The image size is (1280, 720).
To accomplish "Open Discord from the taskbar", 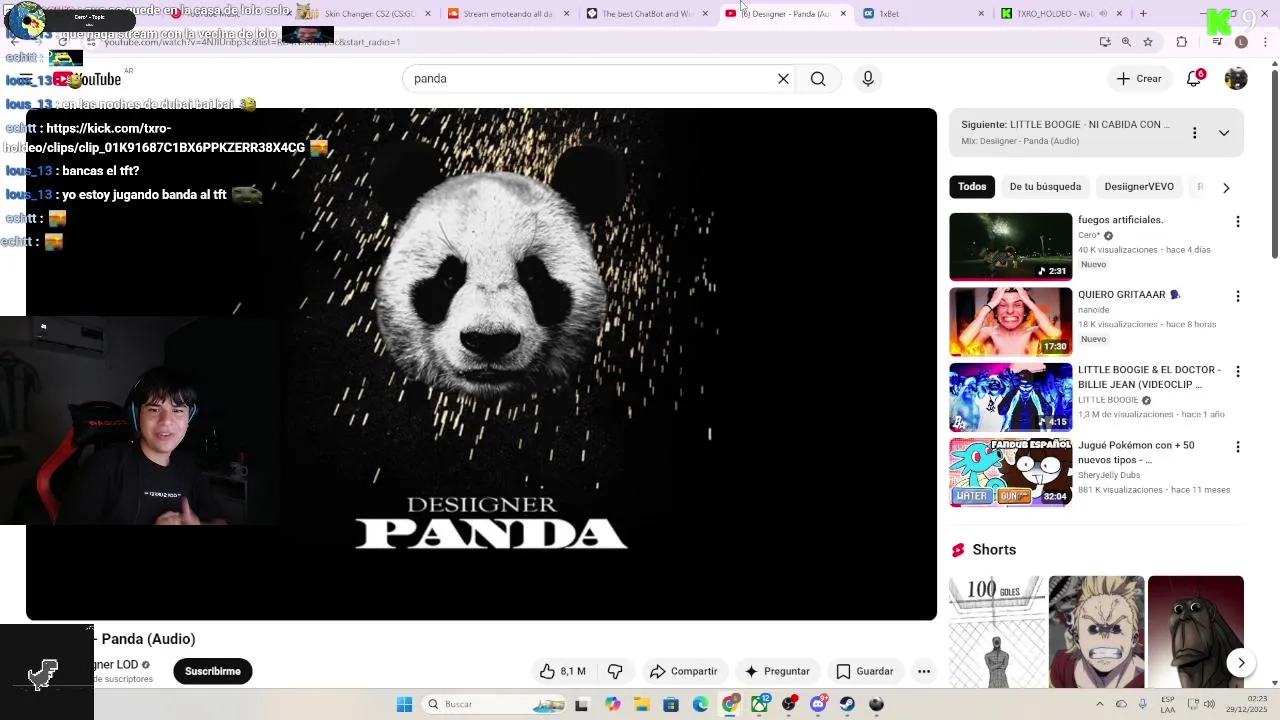I will click(x=818, y=704).
